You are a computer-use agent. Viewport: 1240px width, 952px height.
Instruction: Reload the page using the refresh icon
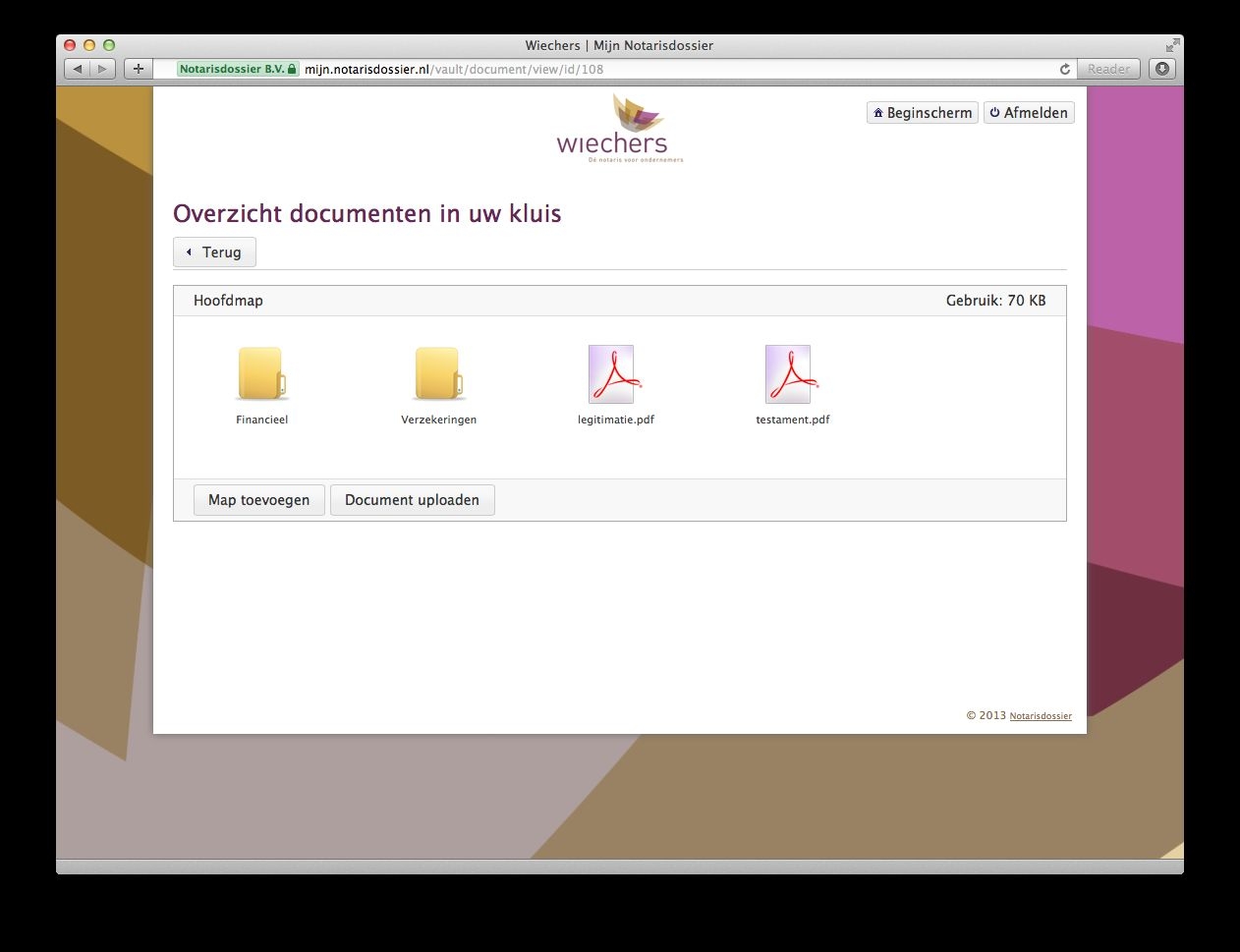[x=1064, y=69]
